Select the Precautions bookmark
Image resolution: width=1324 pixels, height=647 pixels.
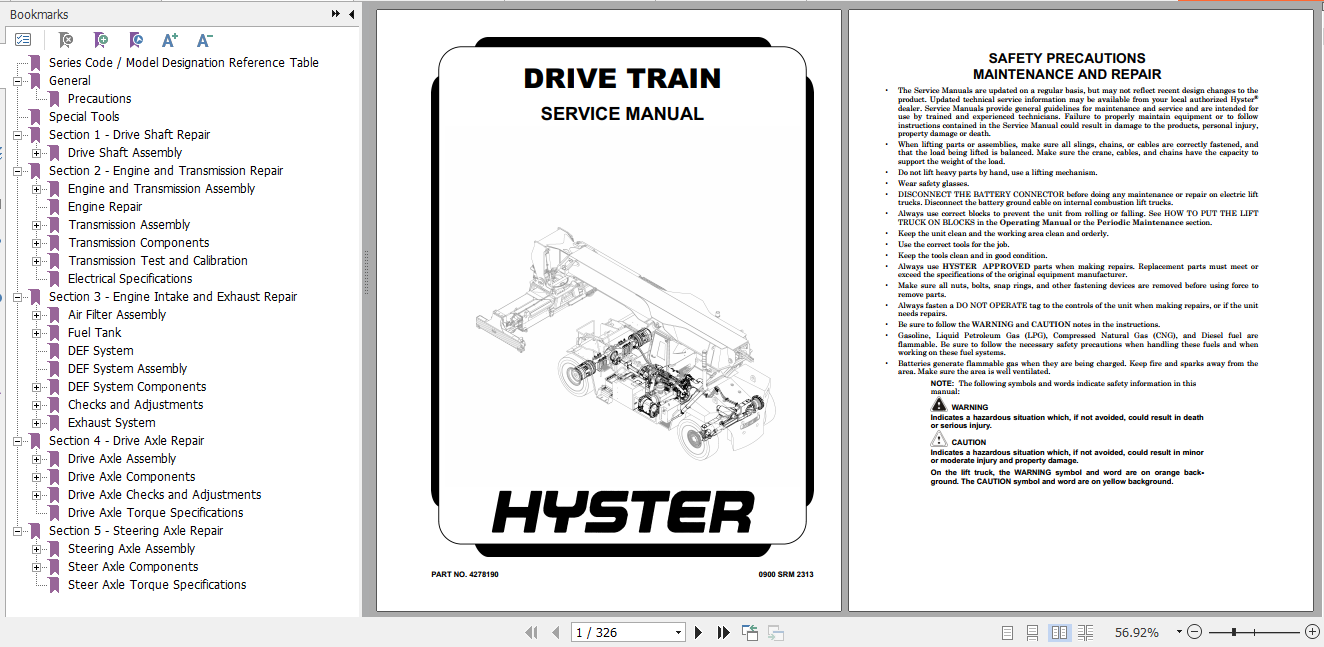(x=102, y=98)
